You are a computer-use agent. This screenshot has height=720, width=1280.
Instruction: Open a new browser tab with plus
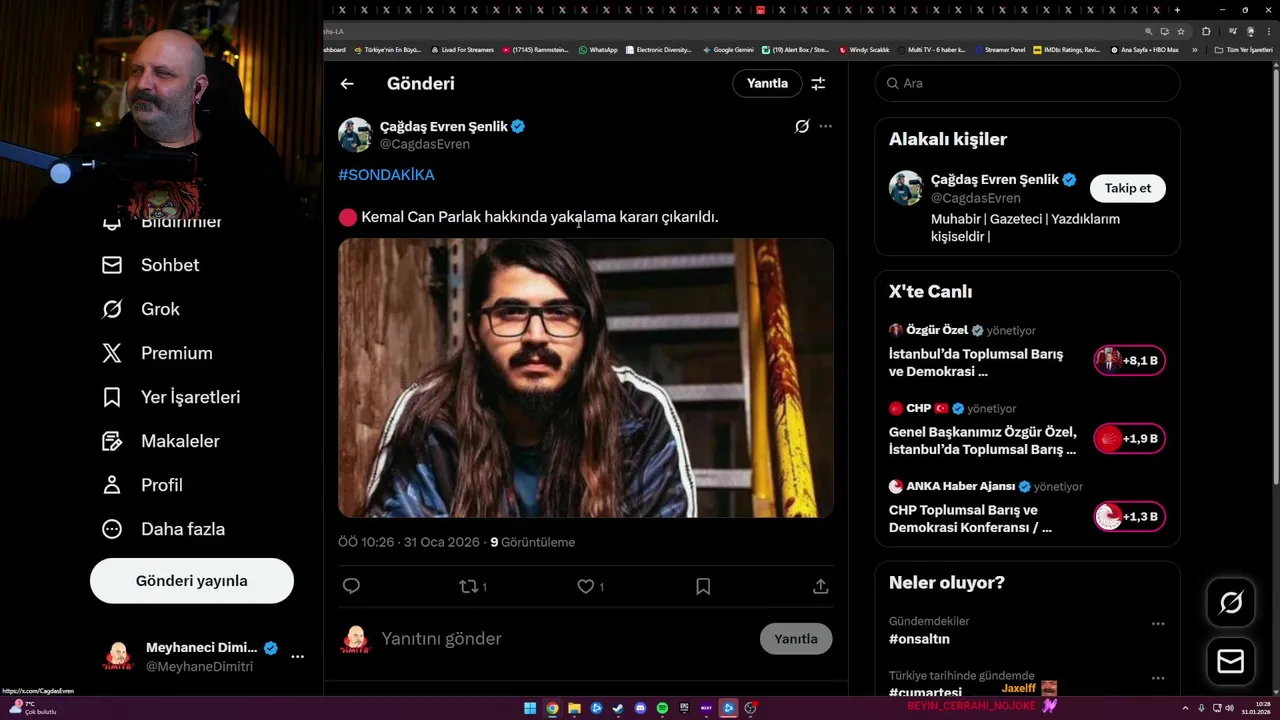click(x=1177, y=10)
